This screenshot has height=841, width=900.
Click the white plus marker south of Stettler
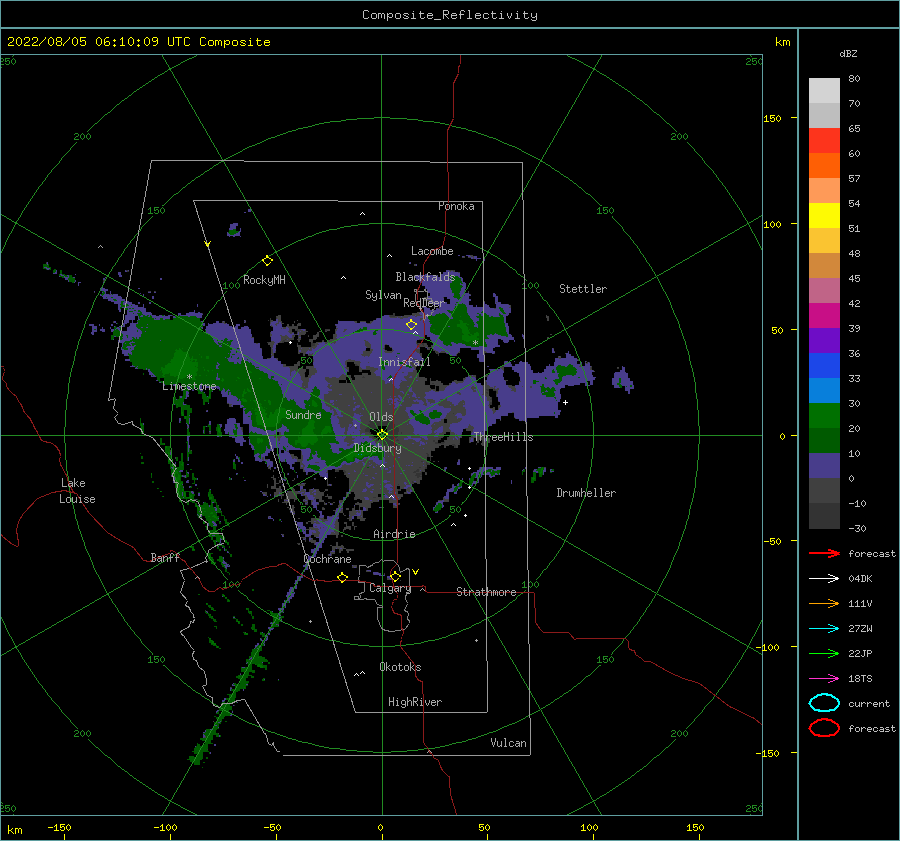coord(565,402)
